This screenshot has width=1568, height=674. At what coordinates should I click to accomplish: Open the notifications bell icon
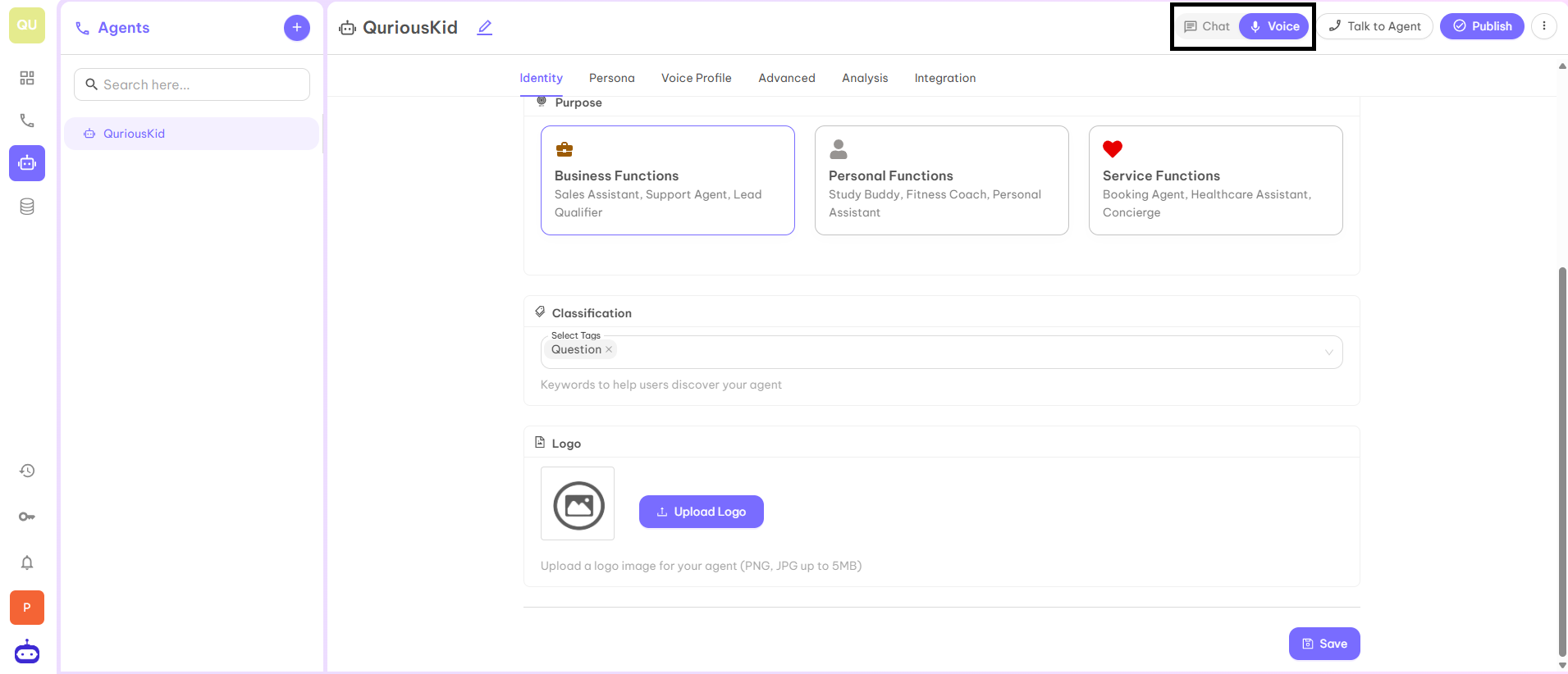click(x=27, y=562)
